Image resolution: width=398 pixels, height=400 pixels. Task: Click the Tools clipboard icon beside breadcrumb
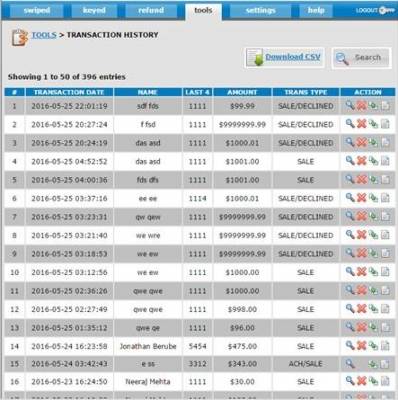pyautogui.click(x=19, y=37)
